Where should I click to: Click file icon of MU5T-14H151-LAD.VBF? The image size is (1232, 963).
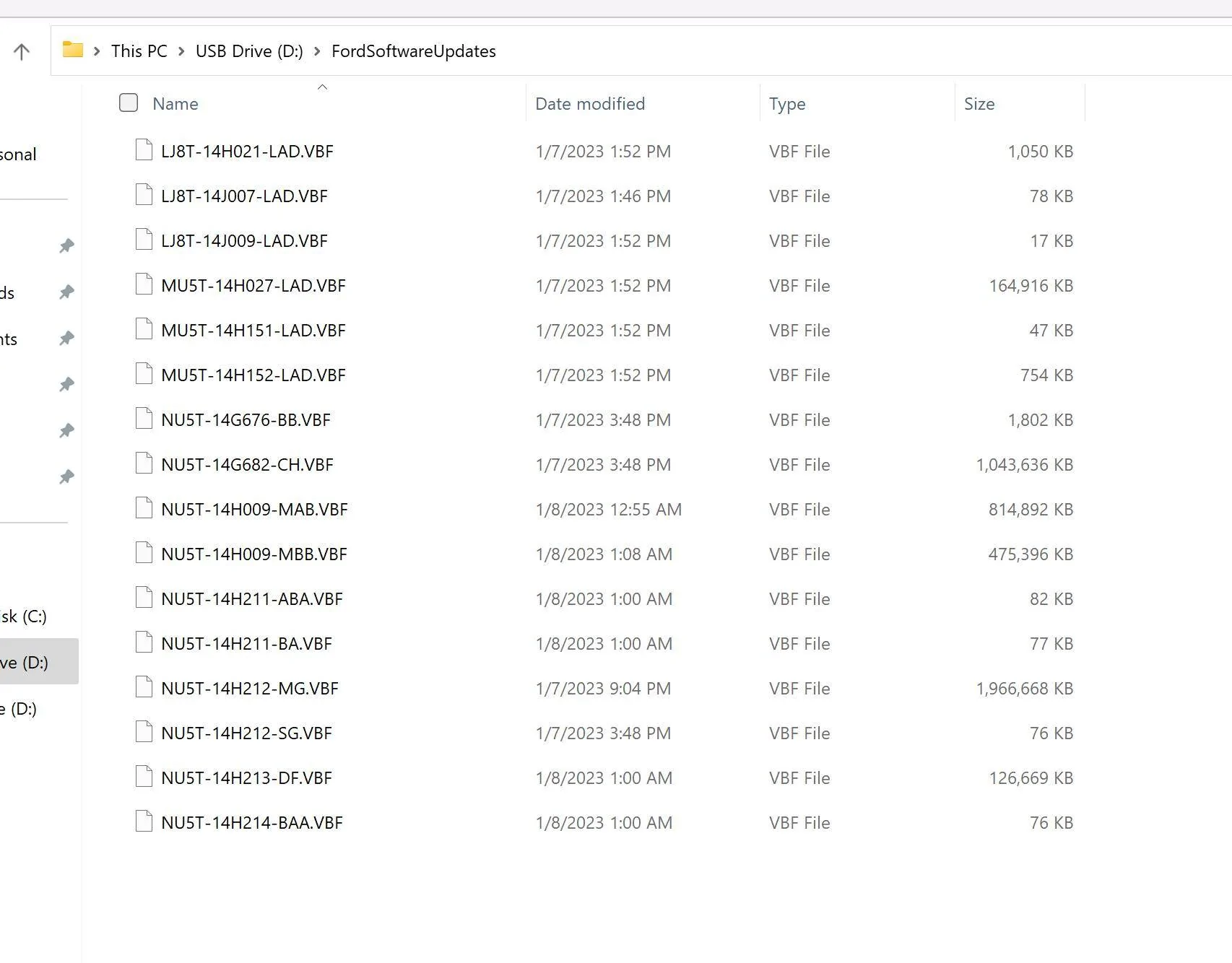pos(144,329)
